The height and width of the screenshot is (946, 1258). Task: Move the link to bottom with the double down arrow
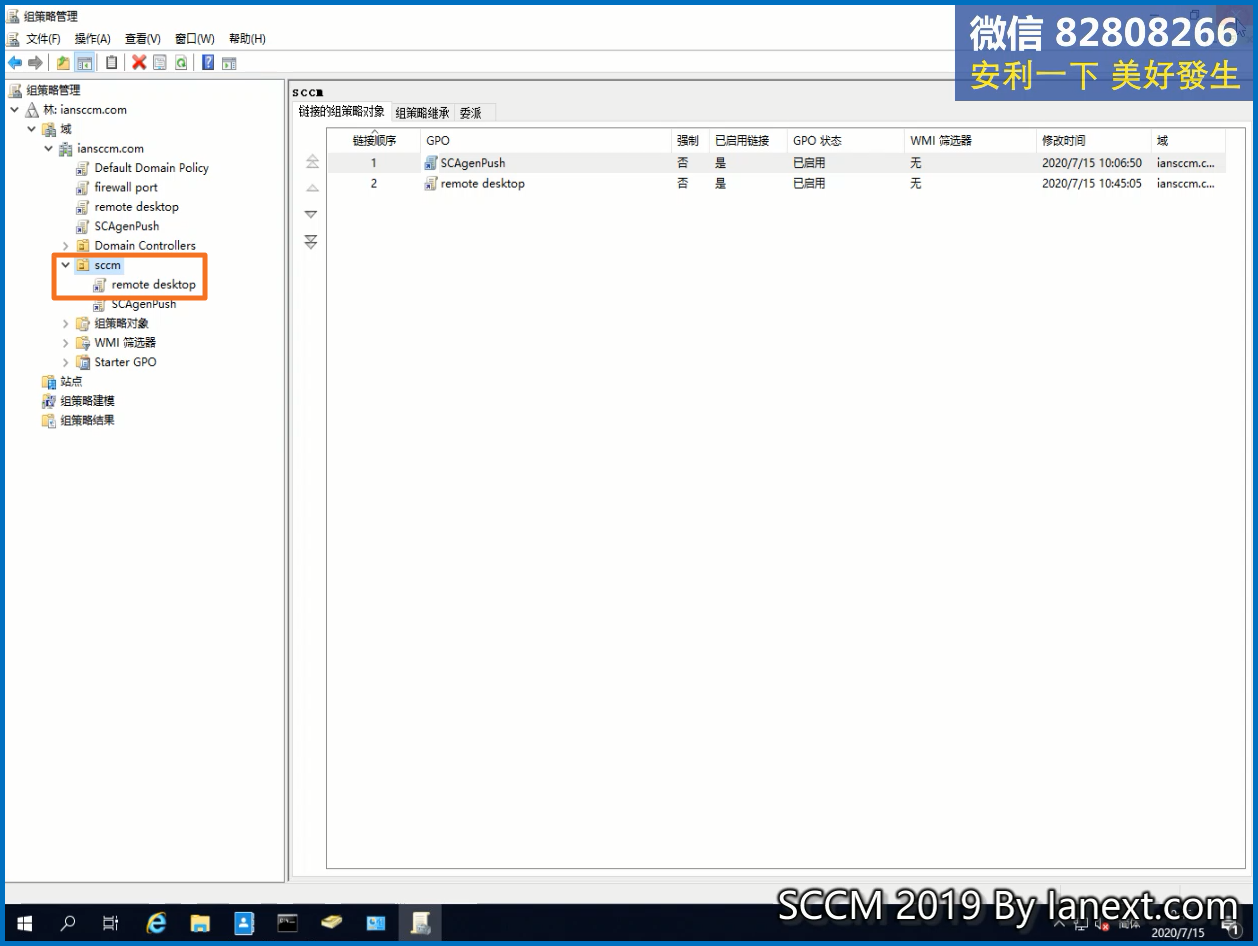click(311, 241)
